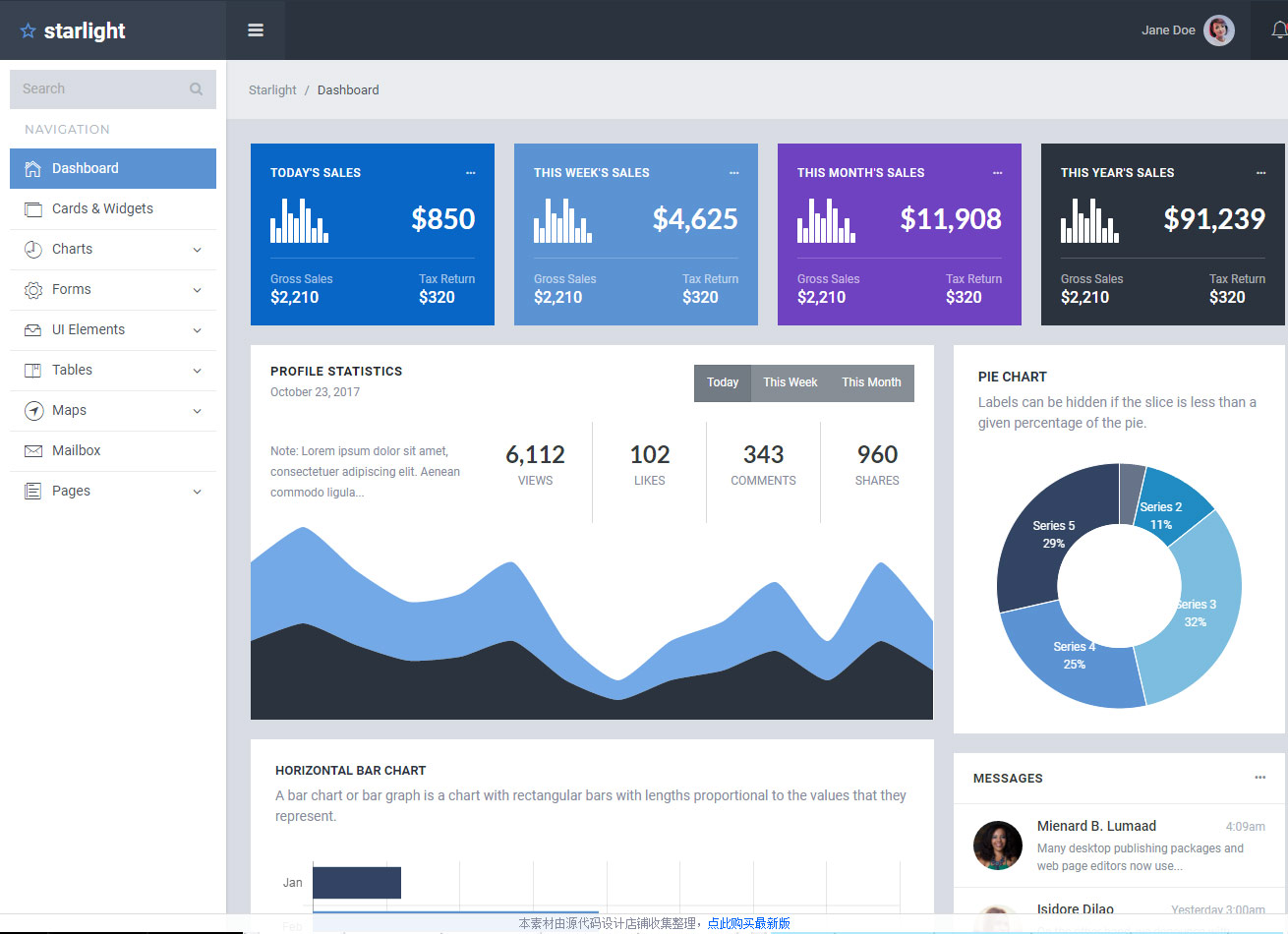Open This Month's Sales card ellipsis menu
Image resolution: width=1288 pixels, height=934 pixels.
coord(997,173)
